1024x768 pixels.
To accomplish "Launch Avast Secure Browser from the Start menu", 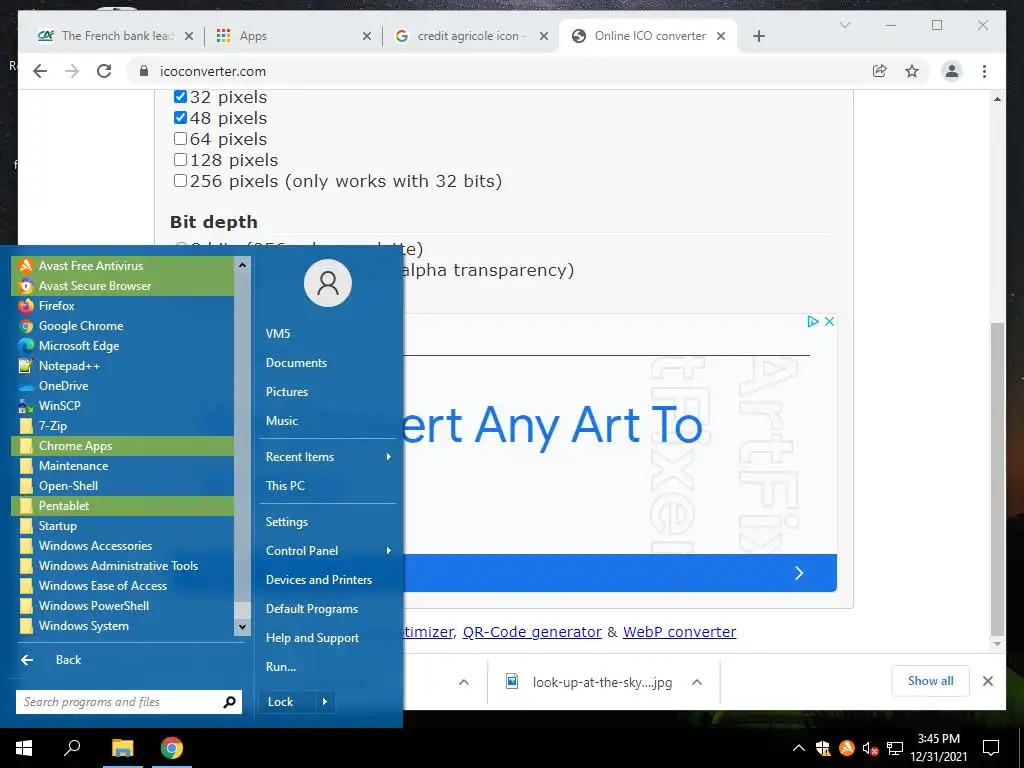I will 122,286.
